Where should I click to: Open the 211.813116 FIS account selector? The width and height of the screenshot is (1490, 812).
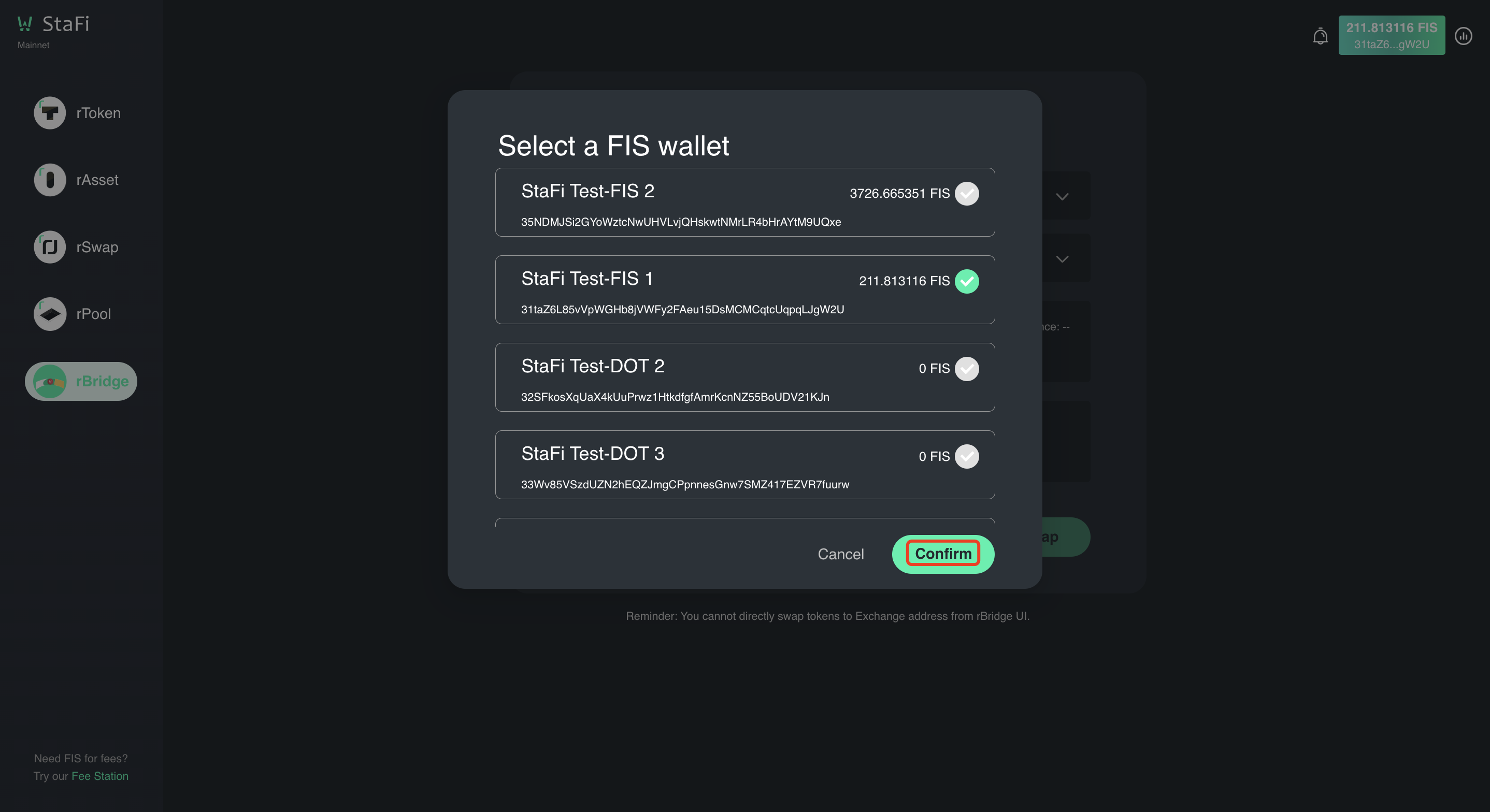point(1391,35)
